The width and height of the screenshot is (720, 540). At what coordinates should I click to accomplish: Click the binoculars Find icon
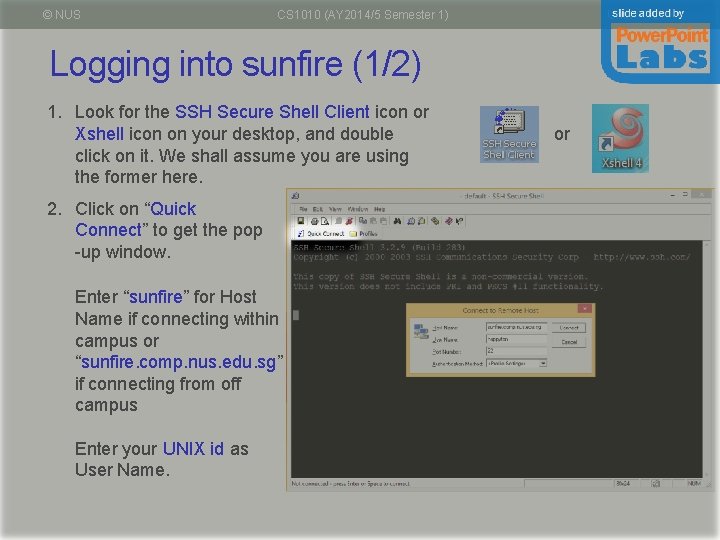coord(397,221)
